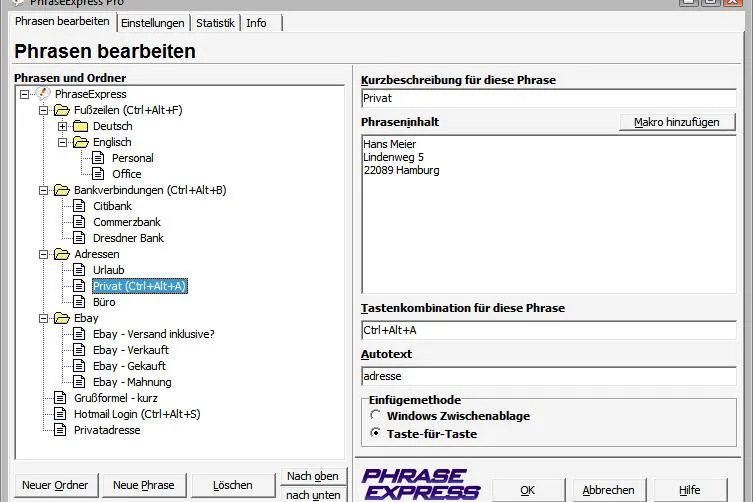
Task: Click the Fußzeilen folder icon
Action: pyautogui.click(x=61, y=110)
